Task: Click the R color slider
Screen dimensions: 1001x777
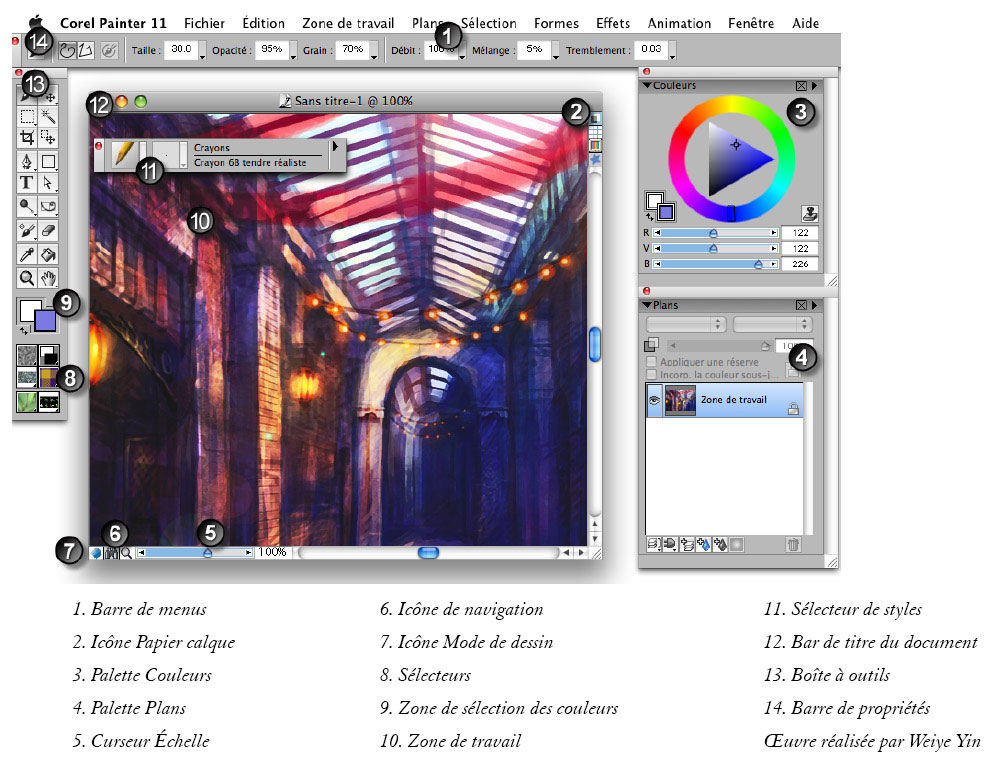Action: [715, 233]
